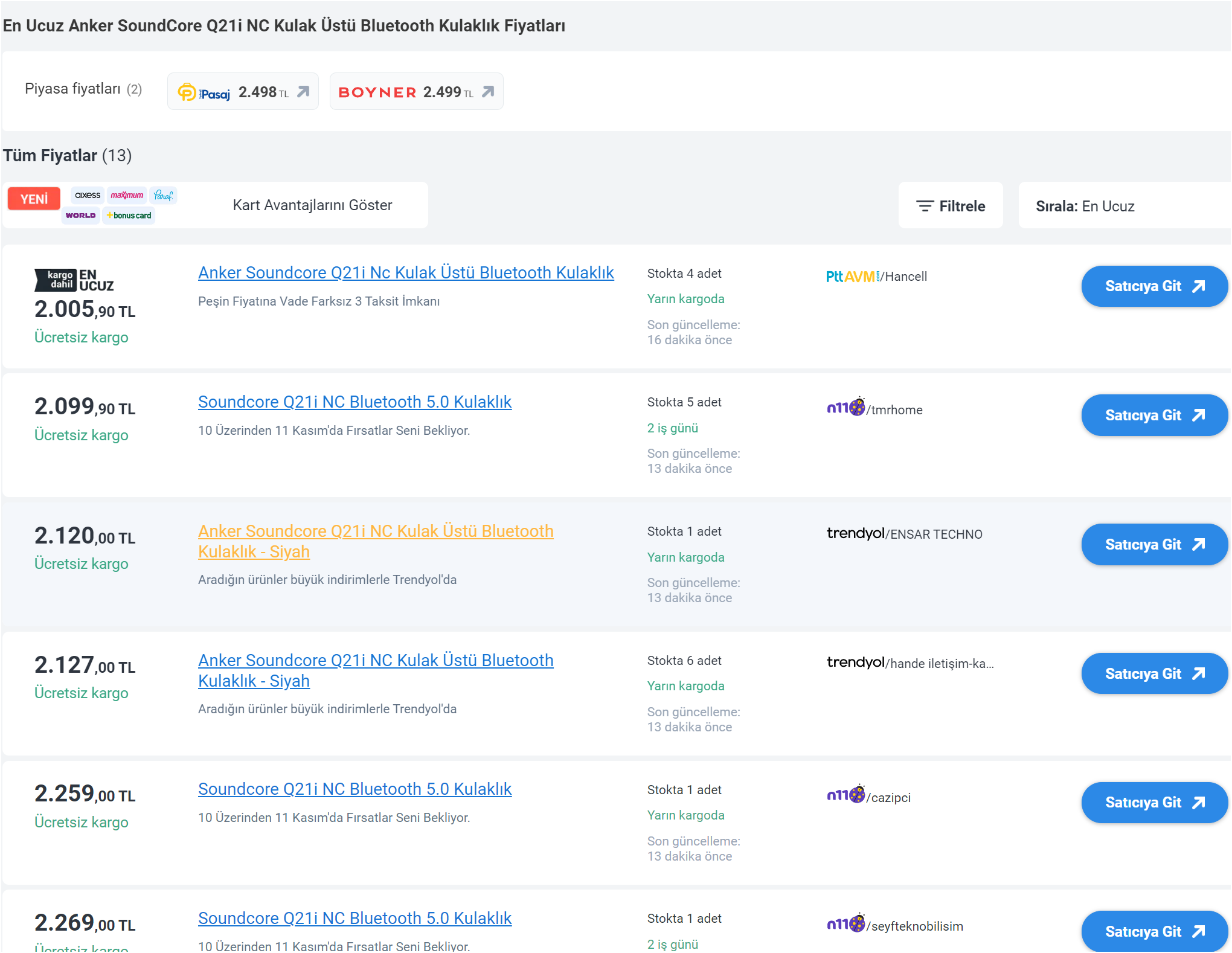Go to seller hande iletişim's 2.127 TL offer
Image resolution: width=1232 pixels, height=953 pixels.
[x=1153, y=673]
